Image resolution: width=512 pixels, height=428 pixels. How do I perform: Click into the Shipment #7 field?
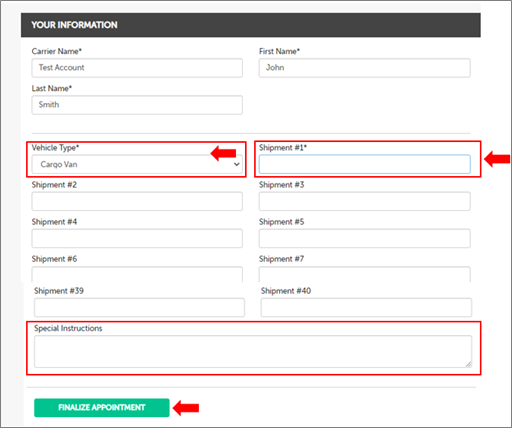pos(365,274)
